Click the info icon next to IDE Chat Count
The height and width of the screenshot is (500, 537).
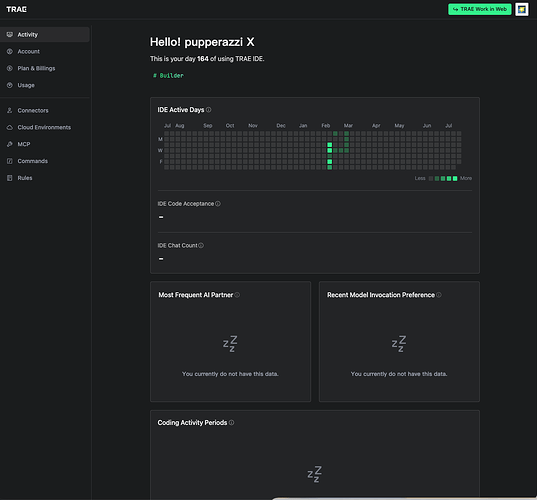[201, 246]
